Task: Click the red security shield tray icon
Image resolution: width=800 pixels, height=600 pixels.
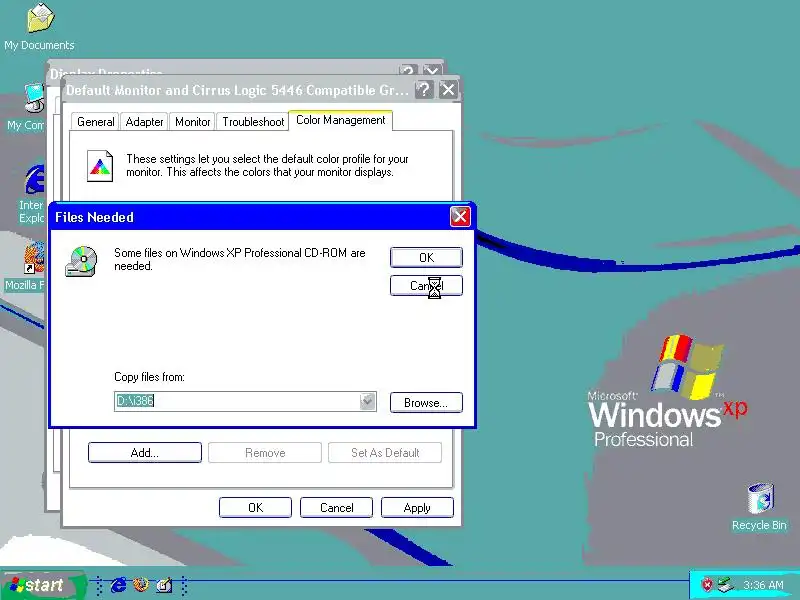Action: coord(707,585)
